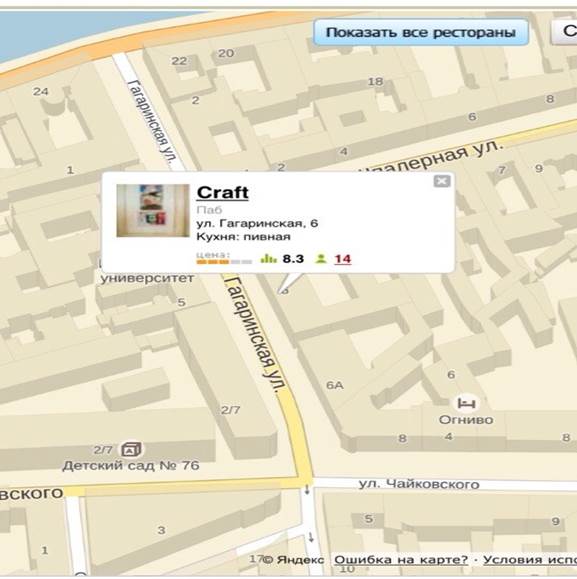
Task: Click the Кухня: пивная text
Action: pos(243,237)
